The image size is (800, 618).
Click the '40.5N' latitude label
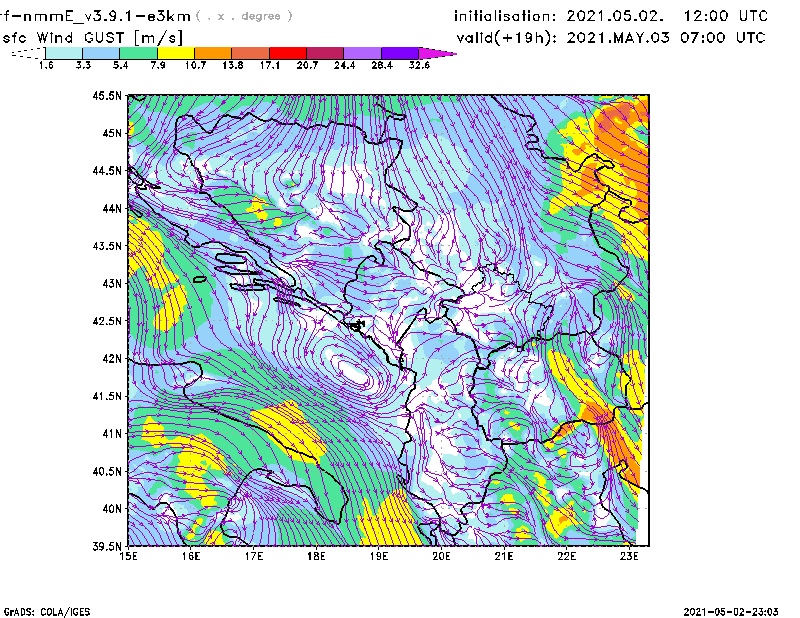pyautogui.click(x=107, y=472)
